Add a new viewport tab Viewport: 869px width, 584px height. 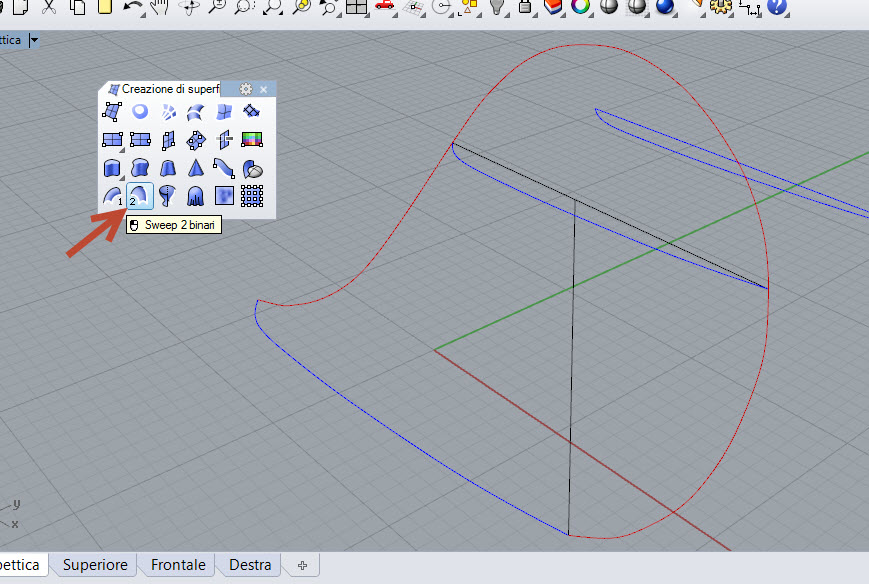[301, 565]
